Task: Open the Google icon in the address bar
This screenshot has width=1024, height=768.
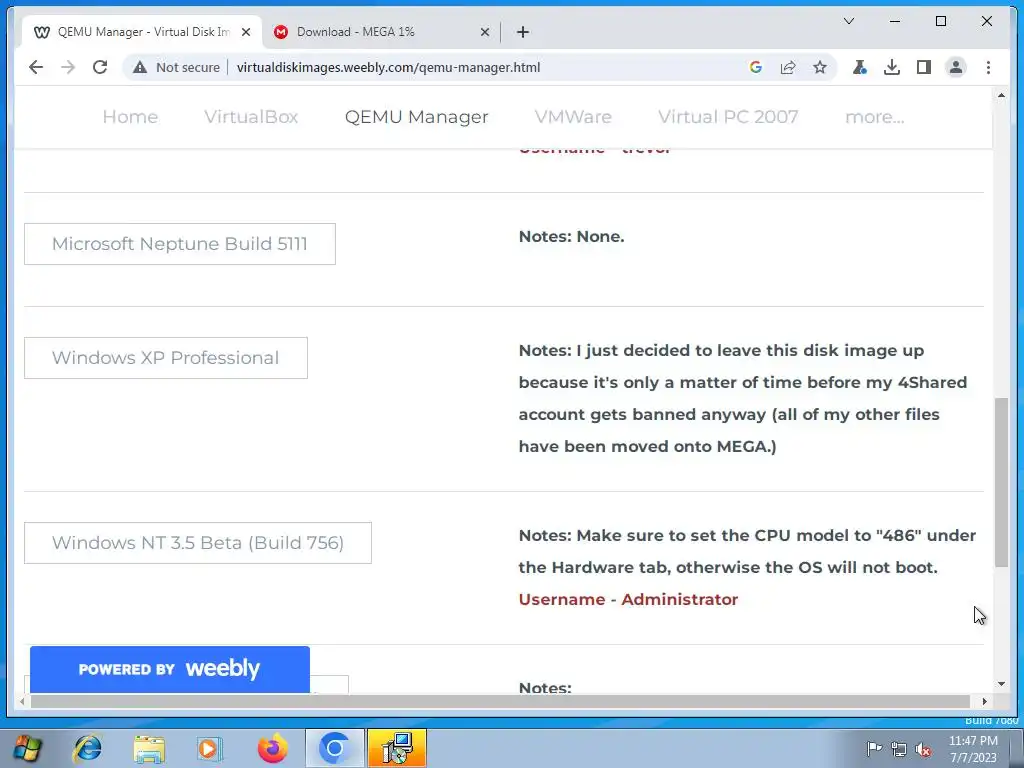Action: click(756, 67)
